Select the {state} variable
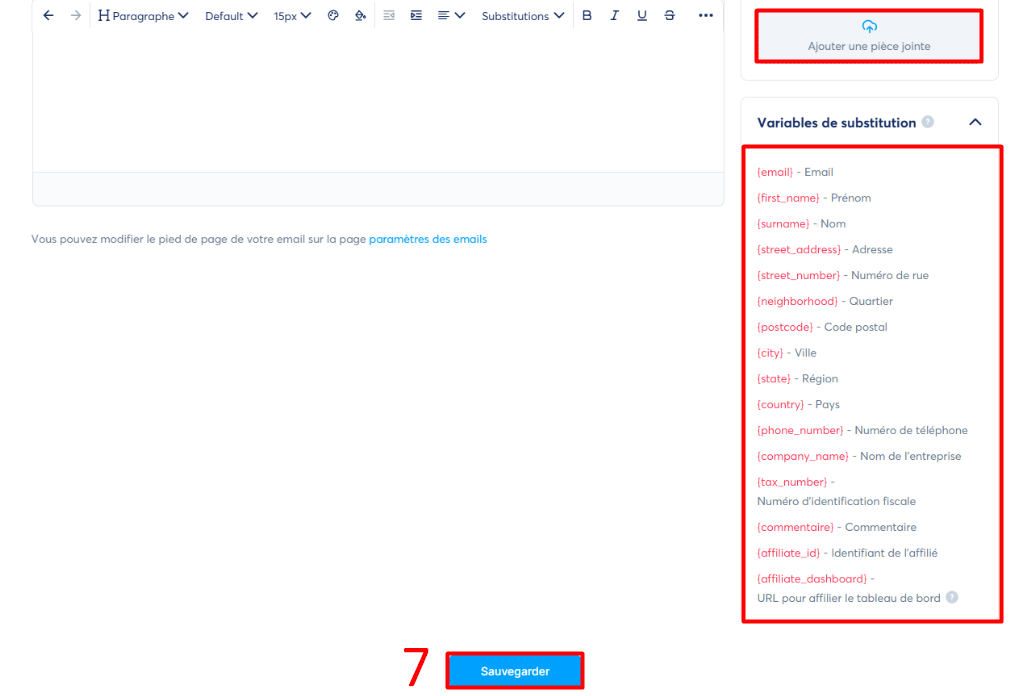 pyautogui.click(x=774, y=379)
